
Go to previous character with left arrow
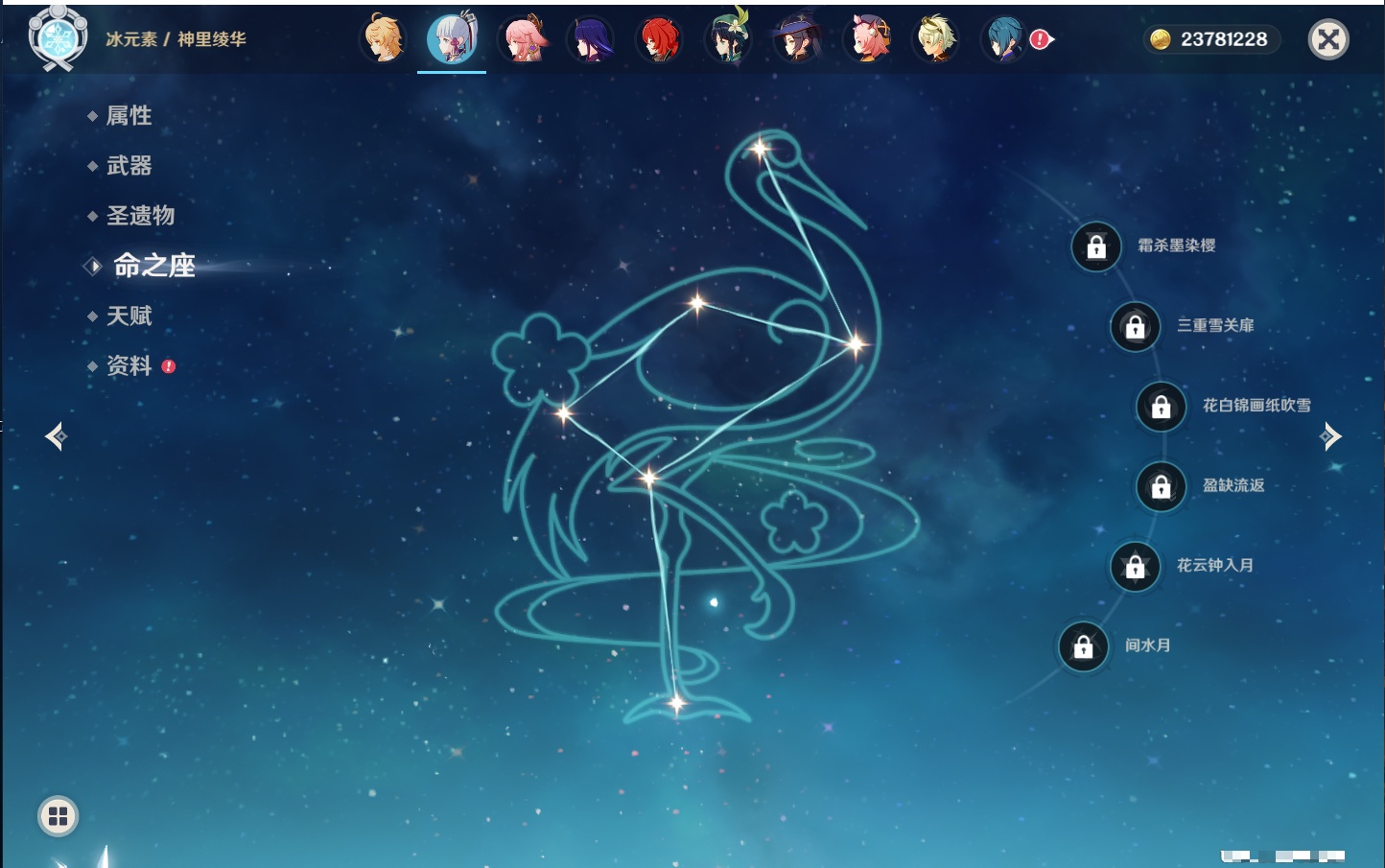56,436
